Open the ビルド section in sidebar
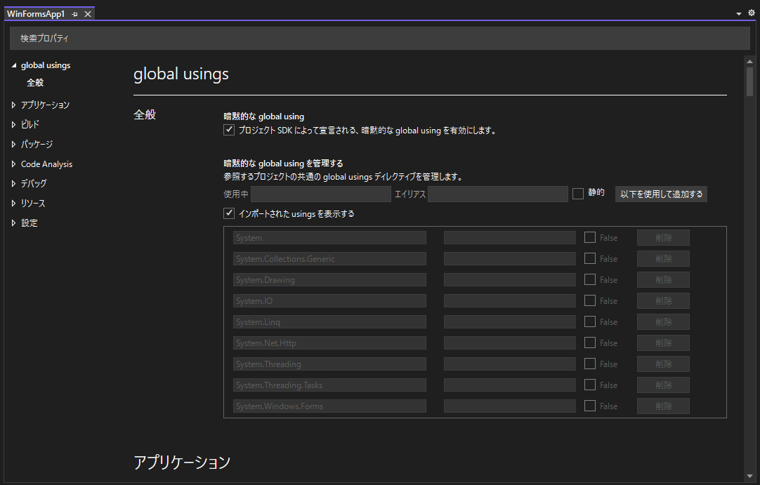760x485 pixels. [x=30, y=125]
